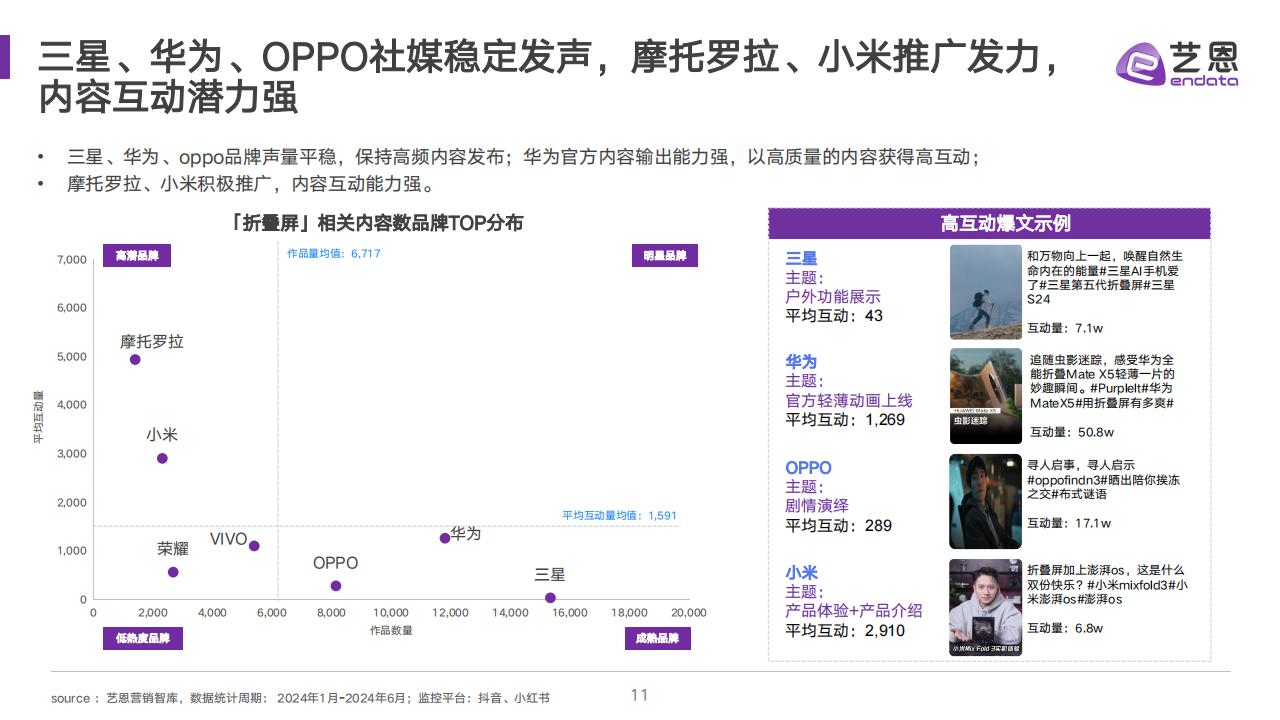Click the text 平均互动：1,269
Screen dimensions: 1280x720
pyautogui.click(x=845, y=420)
